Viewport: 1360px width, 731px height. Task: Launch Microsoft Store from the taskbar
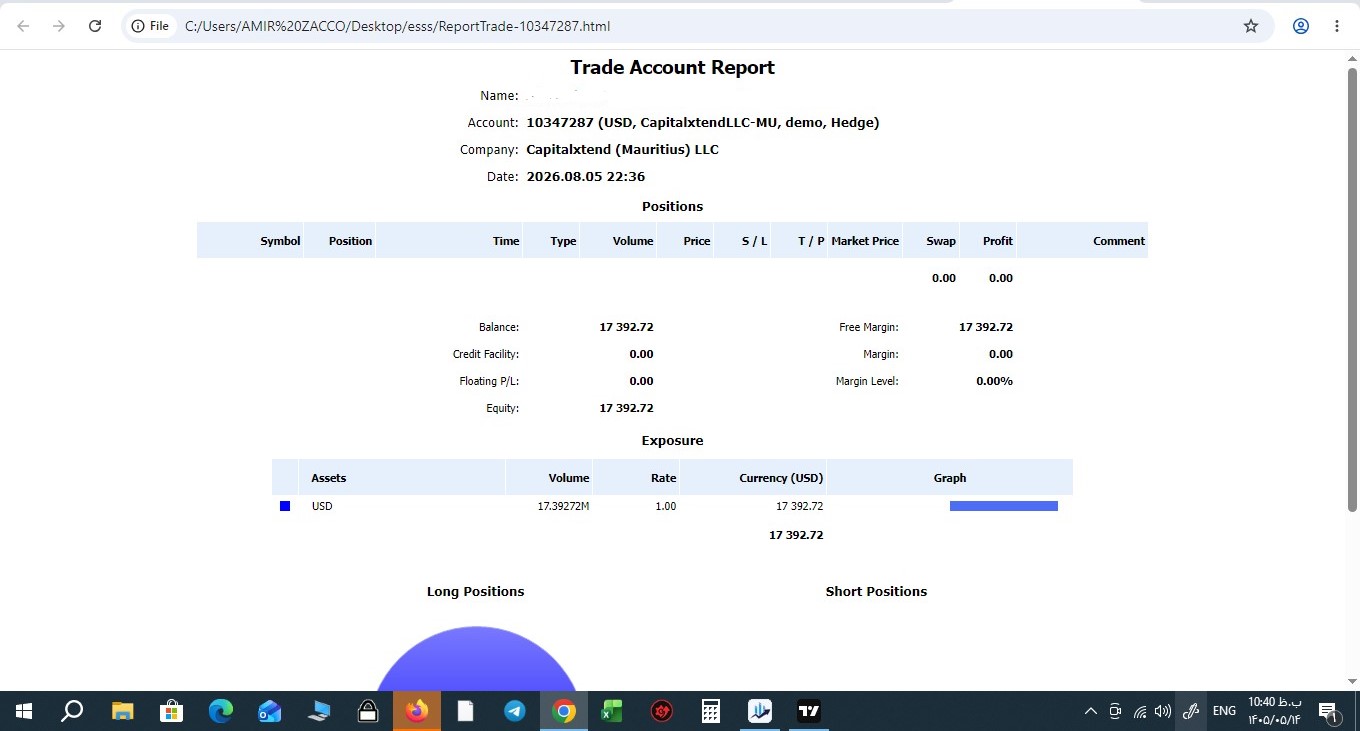tap(171, 711)
